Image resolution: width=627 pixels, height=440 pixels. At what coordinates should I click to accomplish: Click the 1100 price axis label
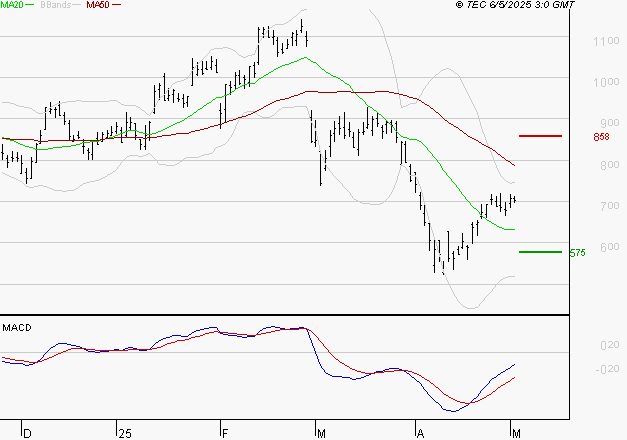(x=606, y=41)
